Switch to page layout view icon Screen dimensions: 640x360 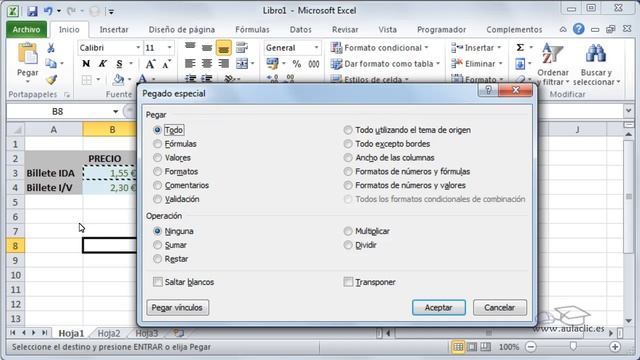472,347
